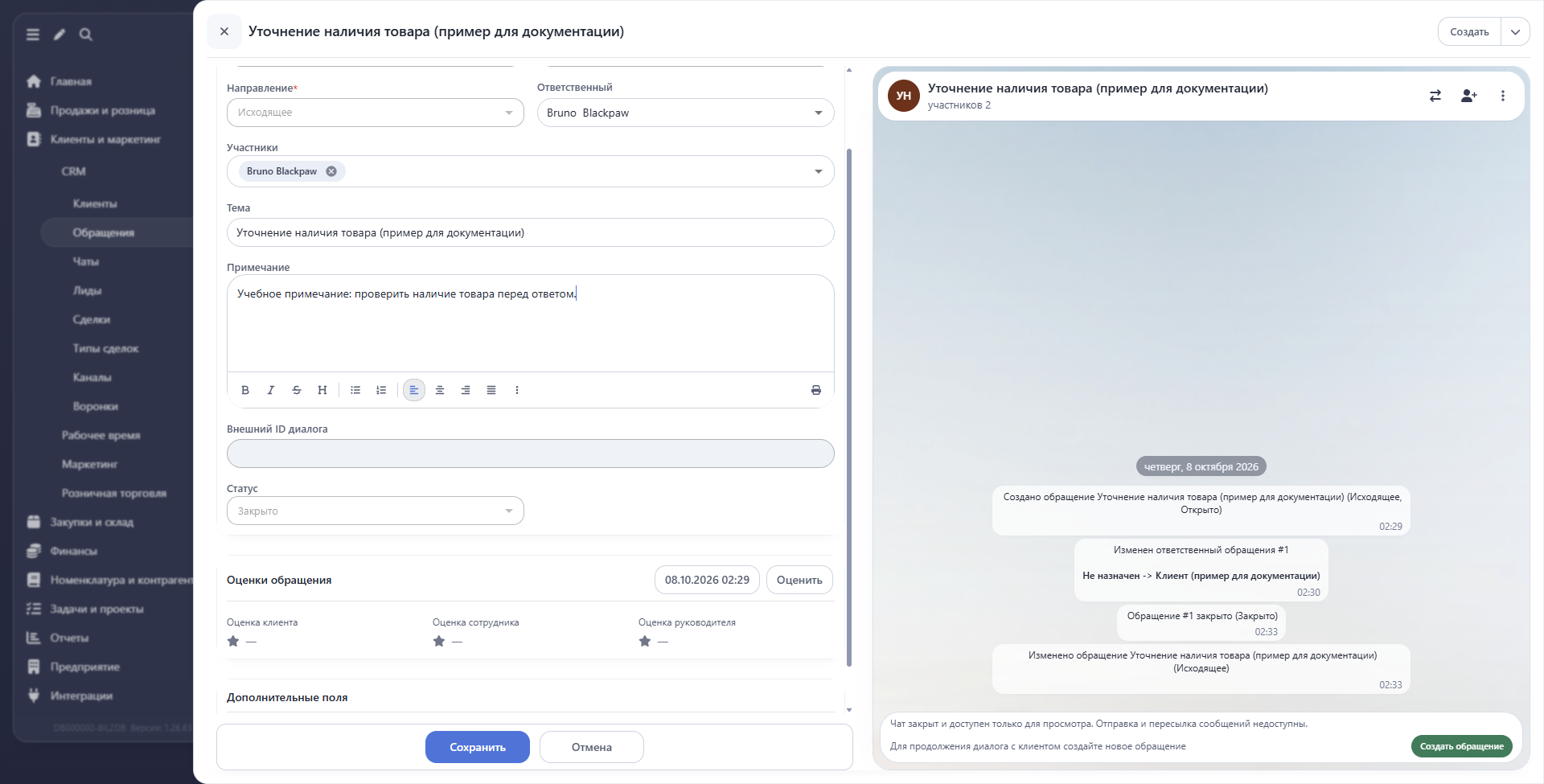Click the Сохранить button
Image resolution: width=1544 pixels, height=784 pixels.
click(x=478, y=747)
